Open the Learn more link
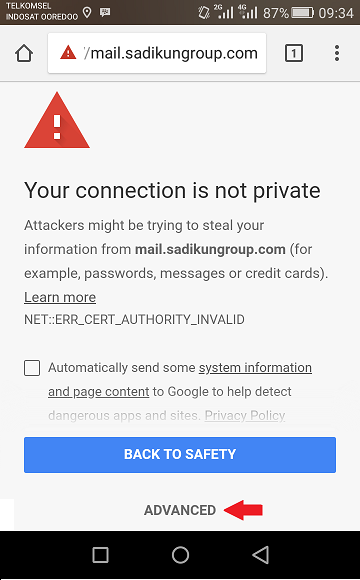The image size is (360, 580). 60,297
